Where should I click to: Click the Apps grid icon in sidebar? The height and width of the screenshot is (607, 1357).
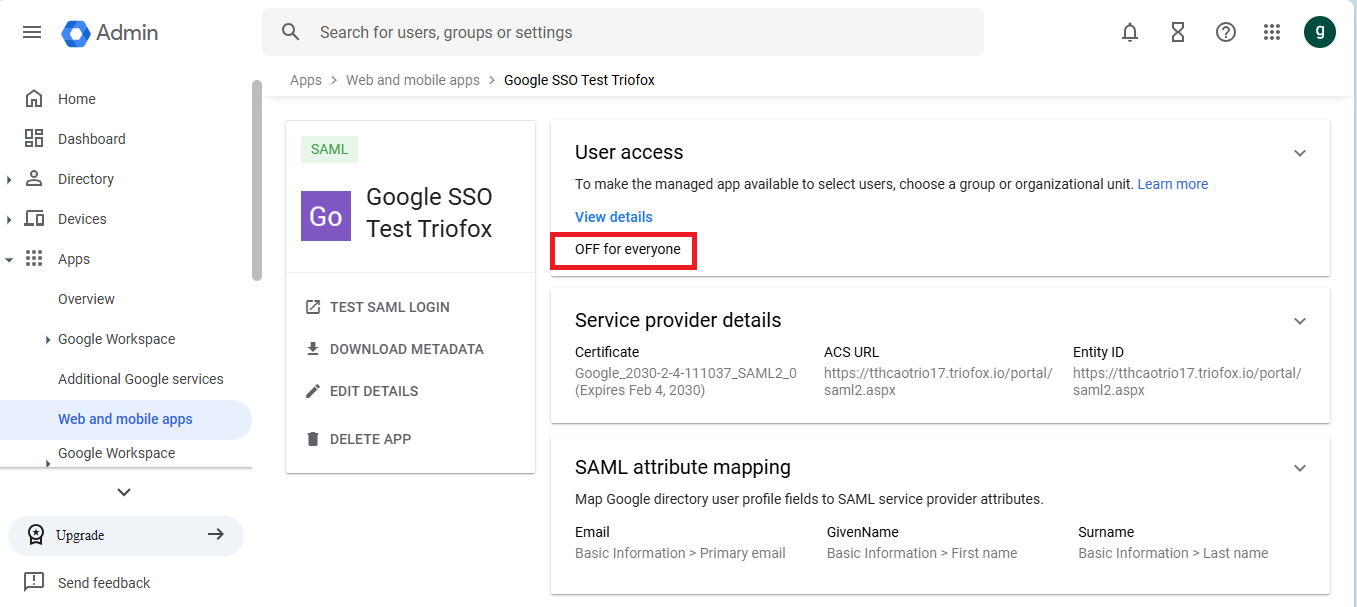(x=34, y=259)
